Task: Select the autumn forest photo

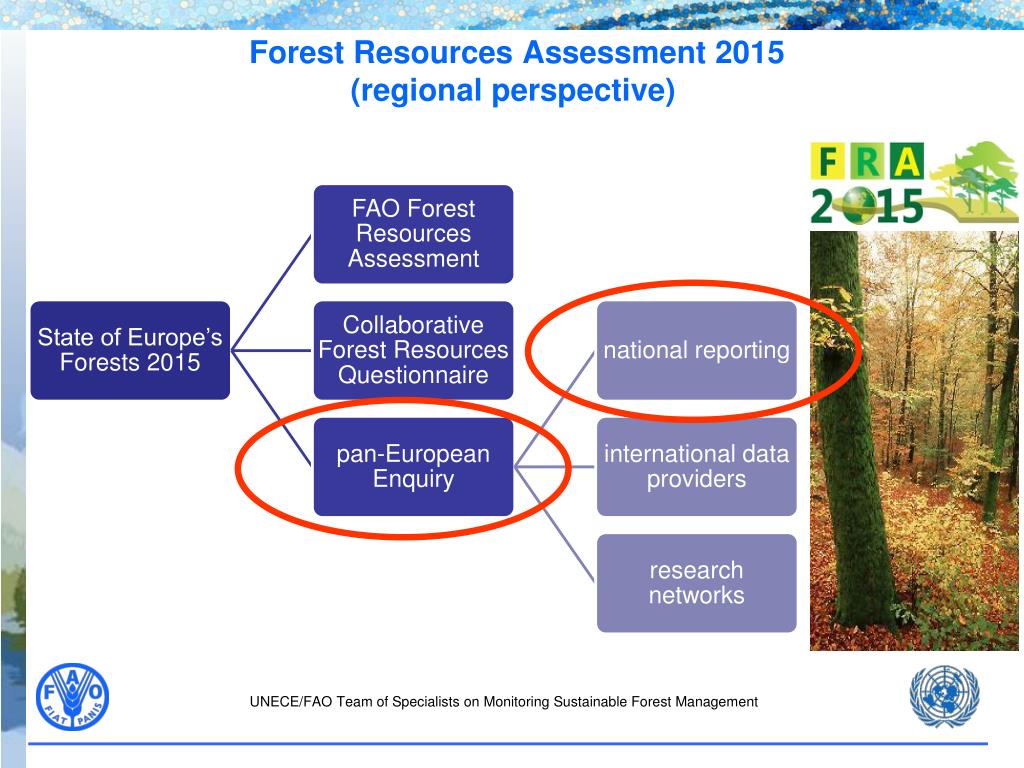Action: 914,441
